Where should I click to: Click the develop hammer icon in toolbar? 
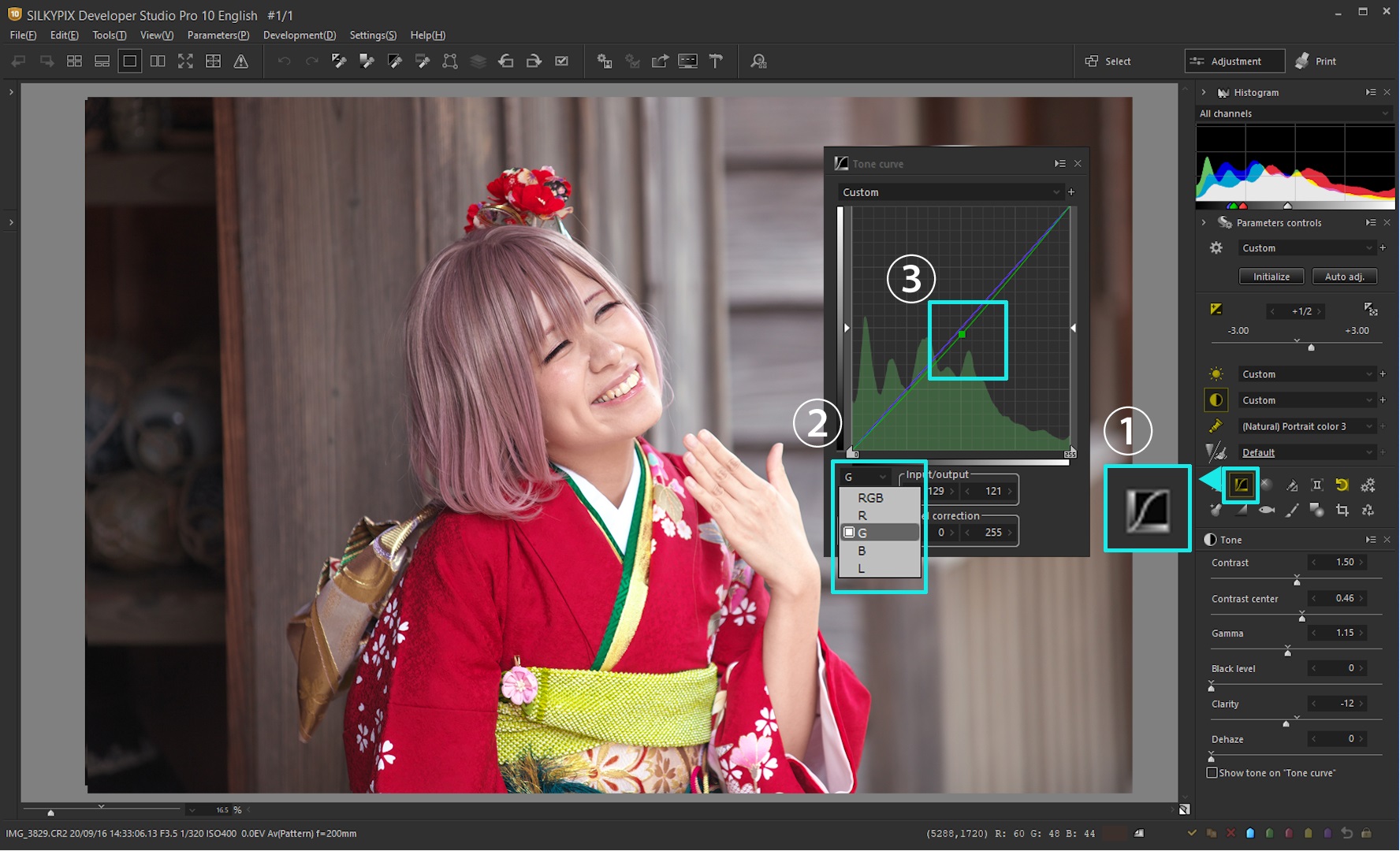tap(716, 61)
